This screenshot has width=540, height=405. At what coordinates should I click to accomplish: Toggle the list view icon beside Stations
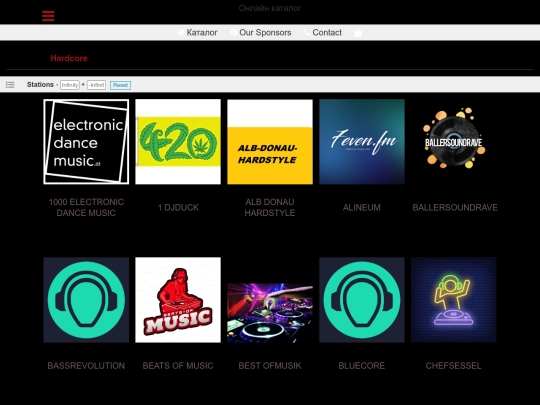pyautogui.click(x=10, y=85)
